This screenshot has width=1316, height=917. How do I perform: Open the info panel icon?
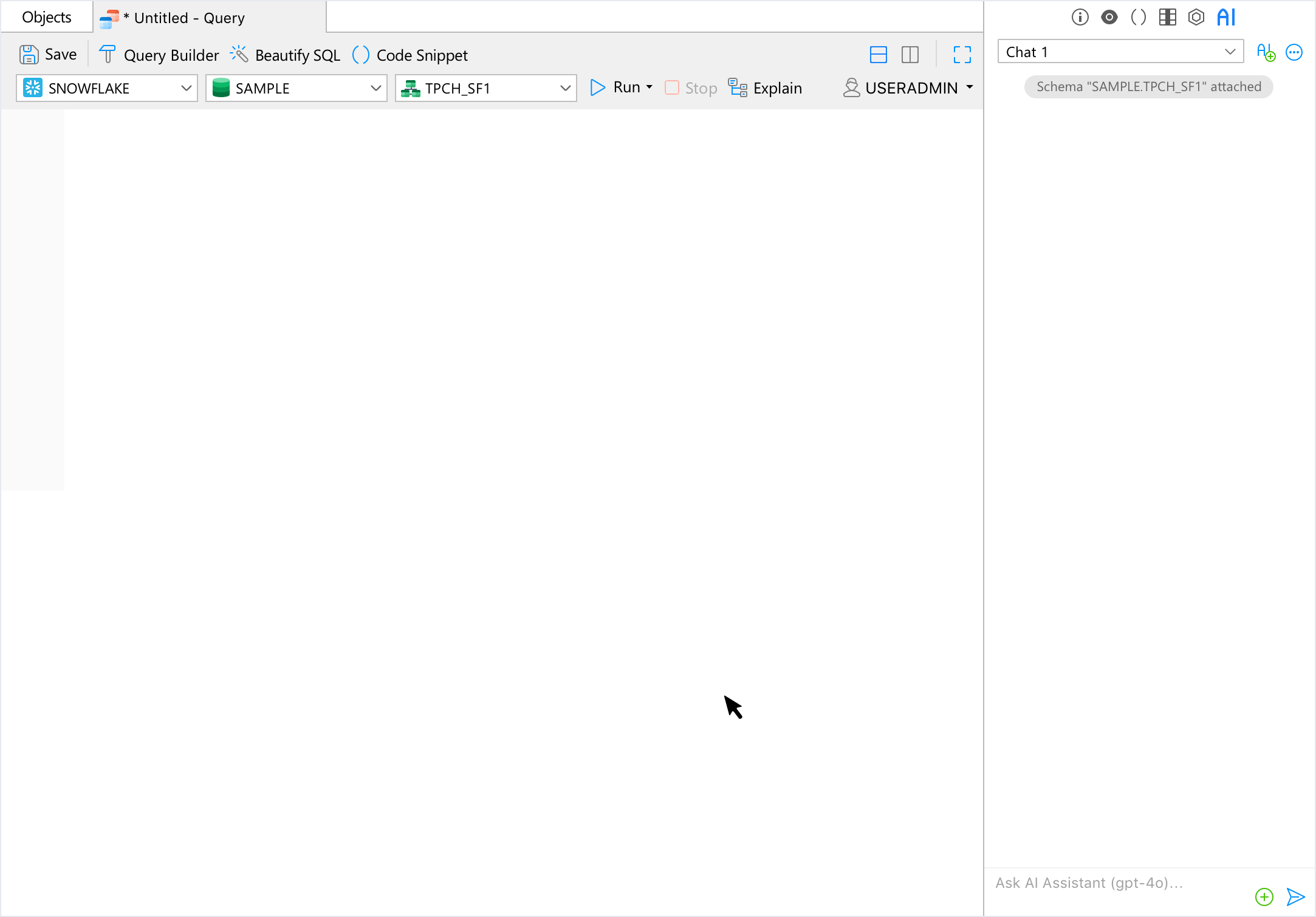pyautogui.click(x=1080, y=17)
